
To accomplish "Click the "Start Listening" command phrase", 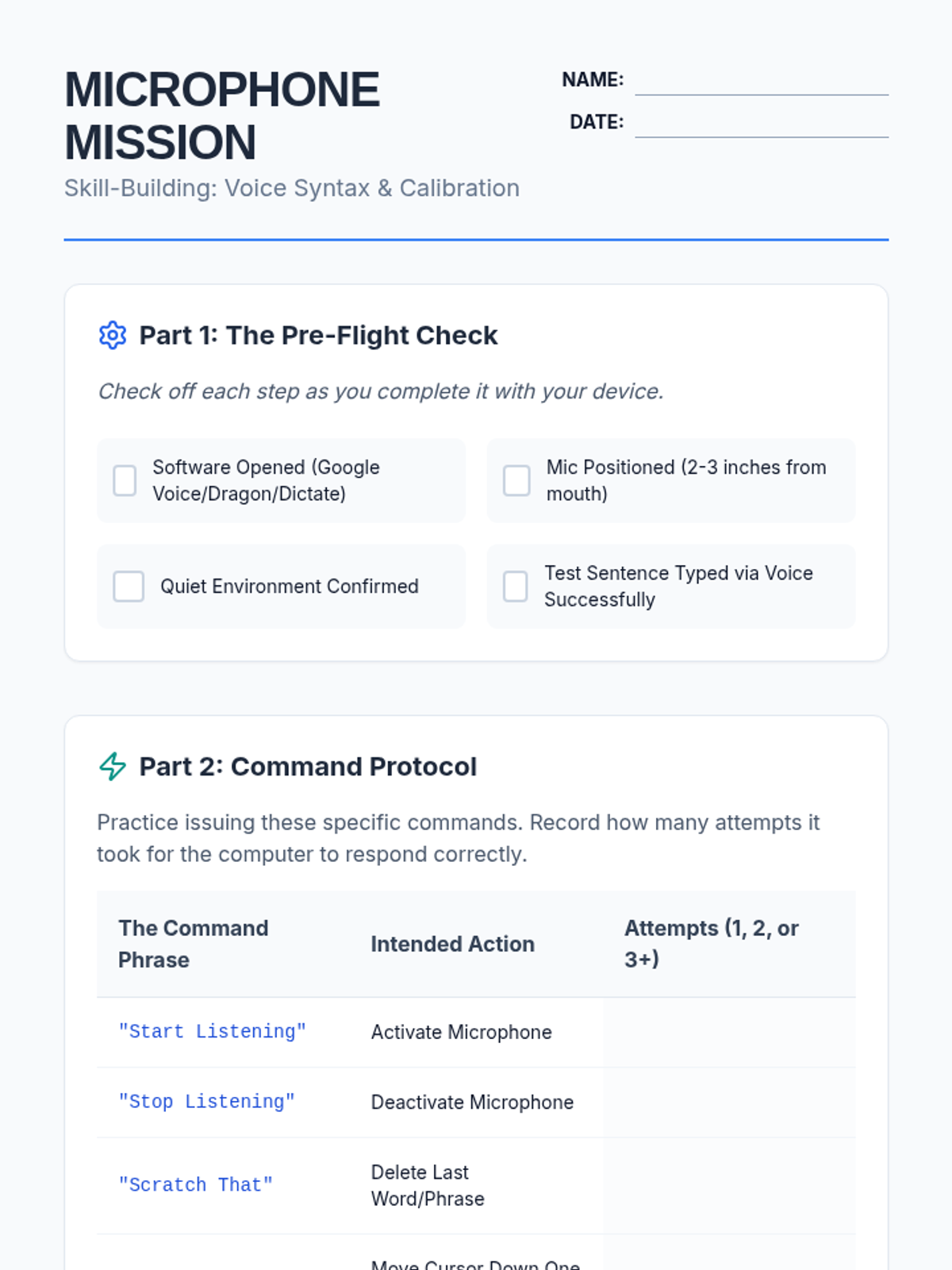I will pyautogui.click(x=212, y=1032).
